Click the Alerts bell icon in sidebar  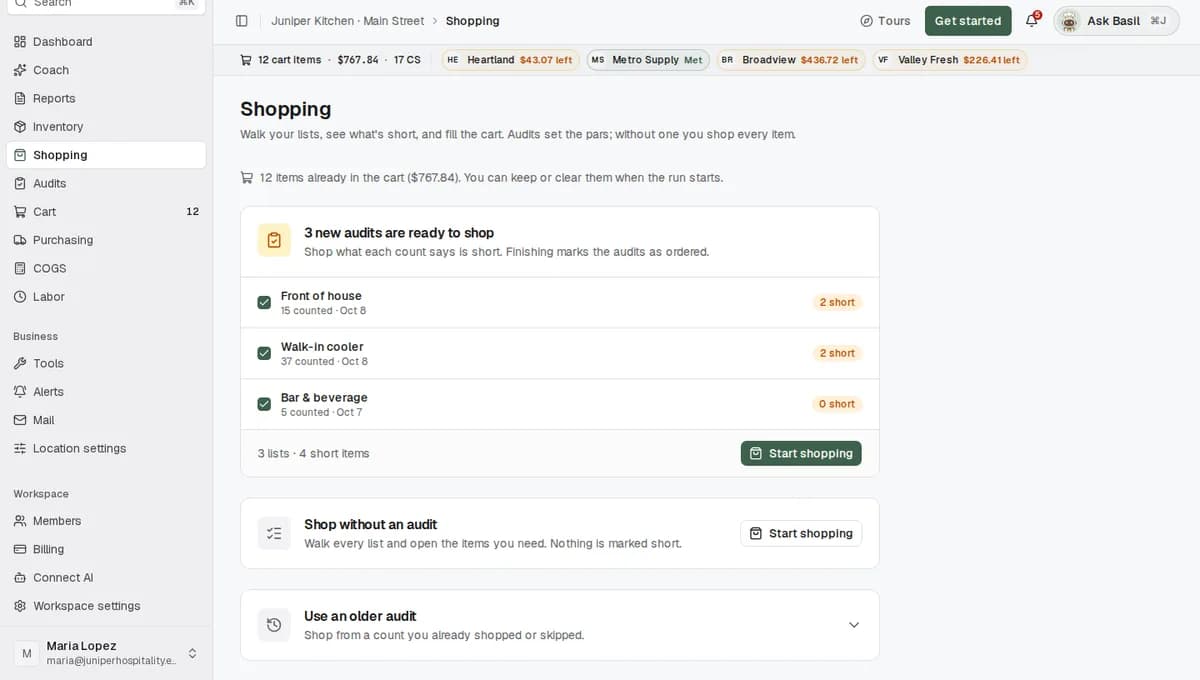pos(20,392)
